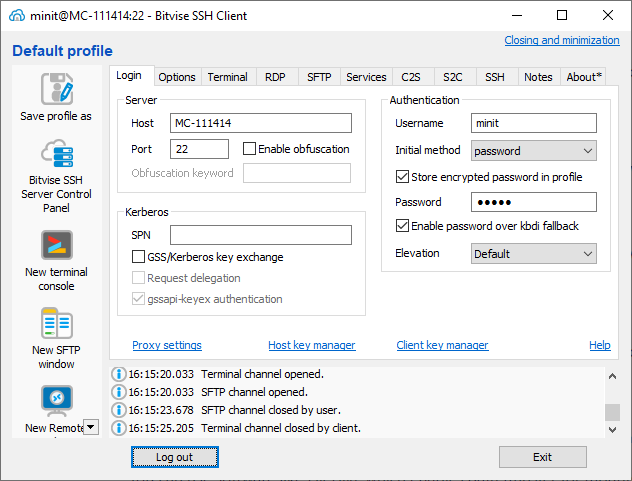Open Client key manager link
This screenshot has width=632, height=481.
(443, 345)
